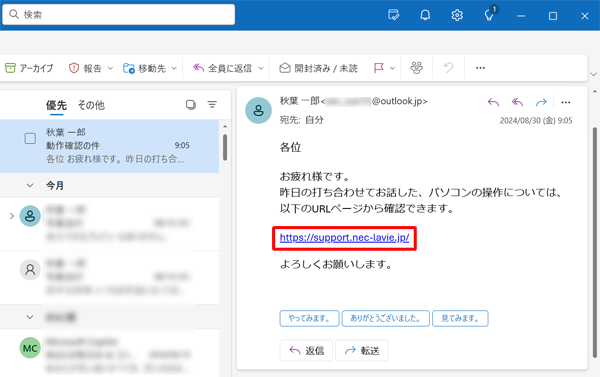Open the My Day calendar-check icon
Viewport: 600px width, 377px height.
(393, 15)
